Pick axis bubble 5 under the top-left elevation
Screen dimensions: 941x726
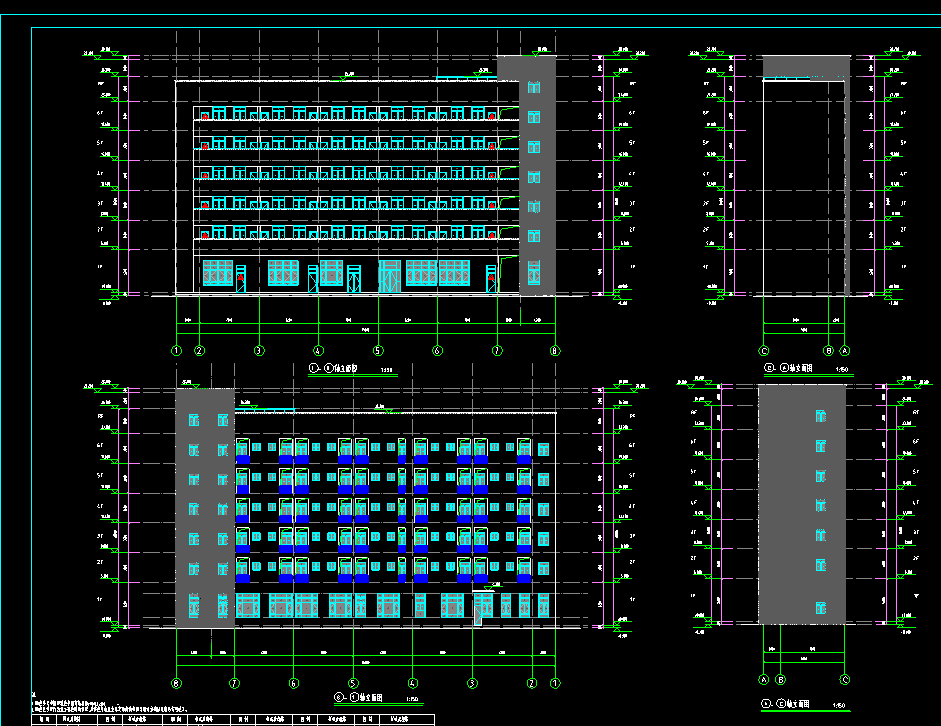[x=378, y=351]
